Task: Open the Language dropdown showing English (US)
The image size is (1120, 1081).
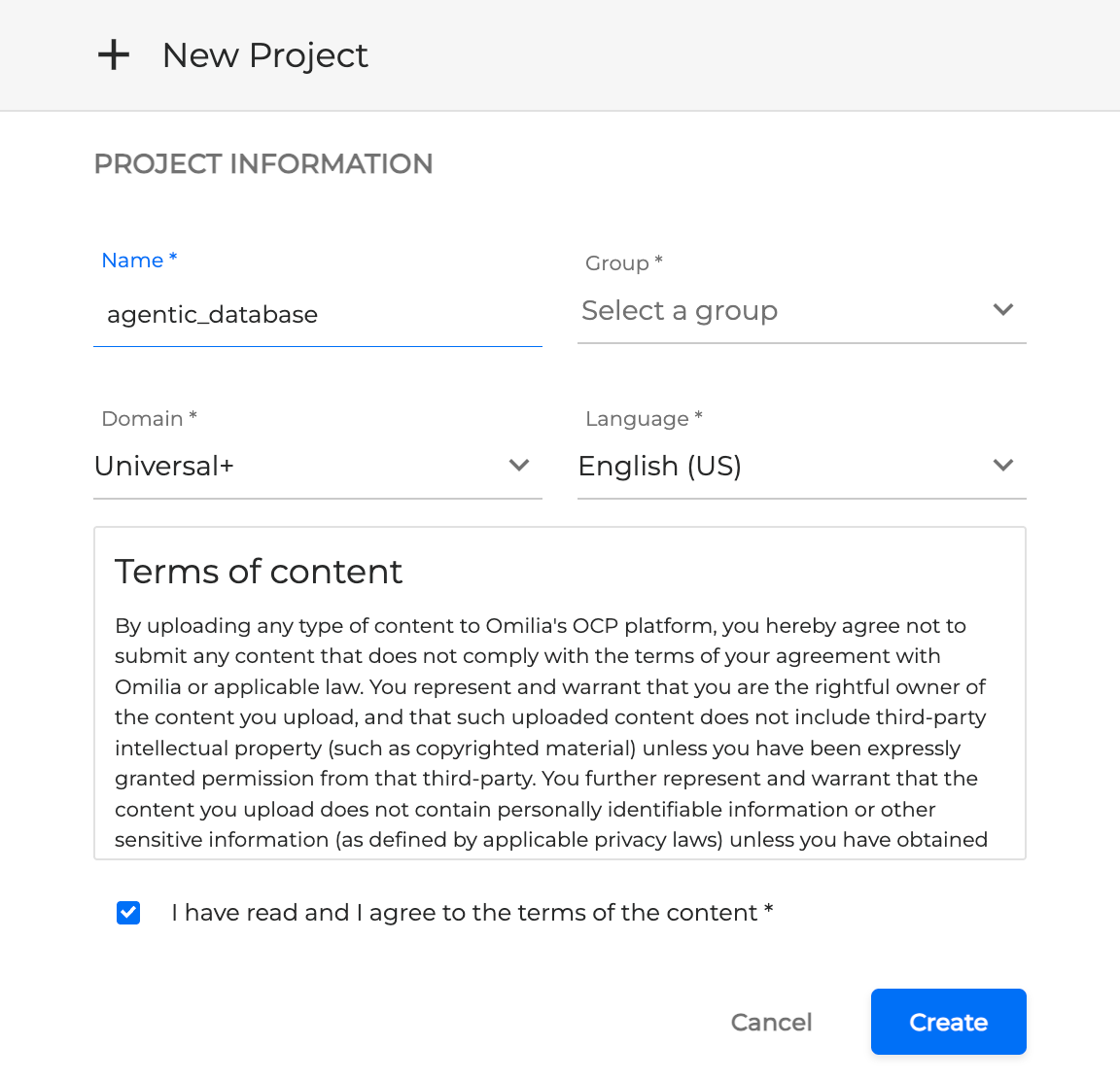Action: coord(778,467)
